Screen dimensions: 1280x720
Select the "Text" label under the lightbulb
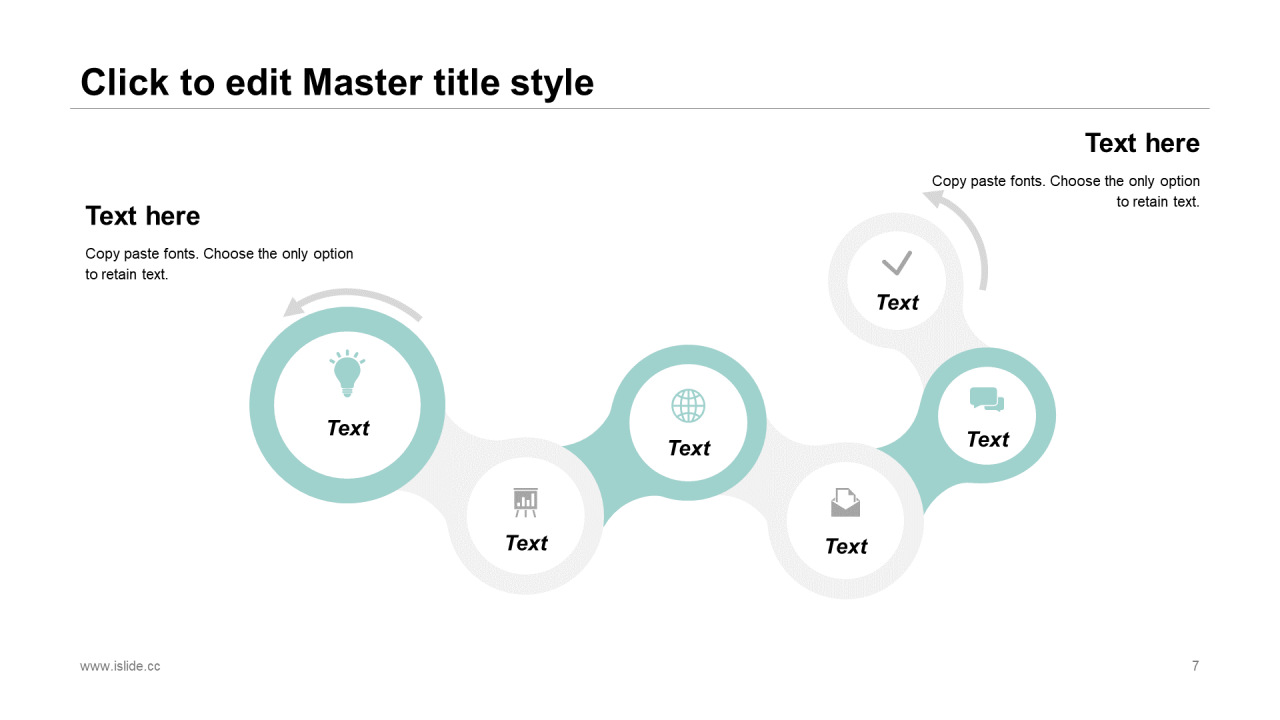(x=348, y=428)
